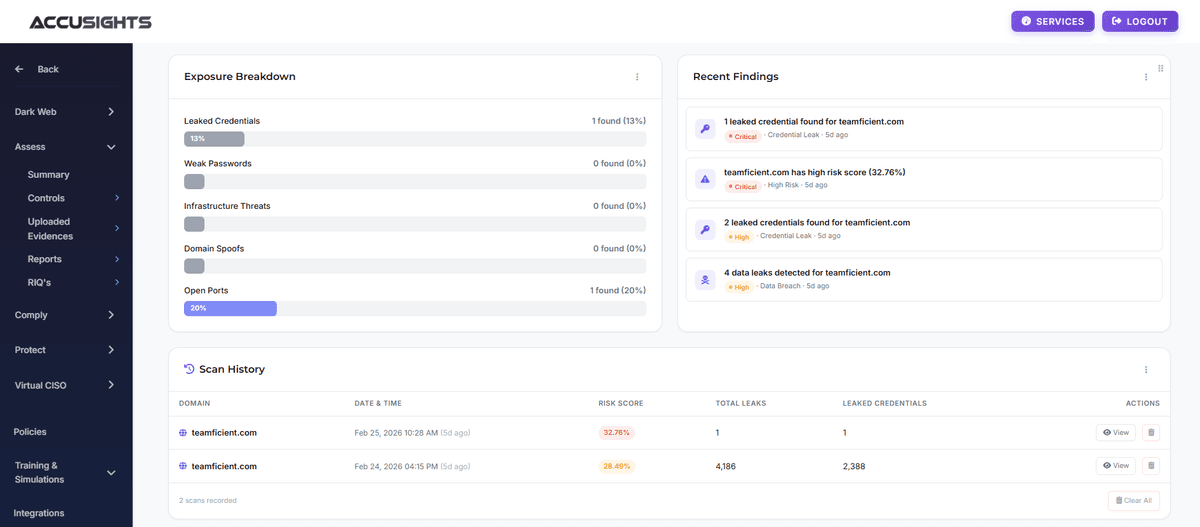Open the Exposure Breakdown three-dot menu
This screenshot has height=527, width=1200.
pyautogui.click(x=637, y=77)
